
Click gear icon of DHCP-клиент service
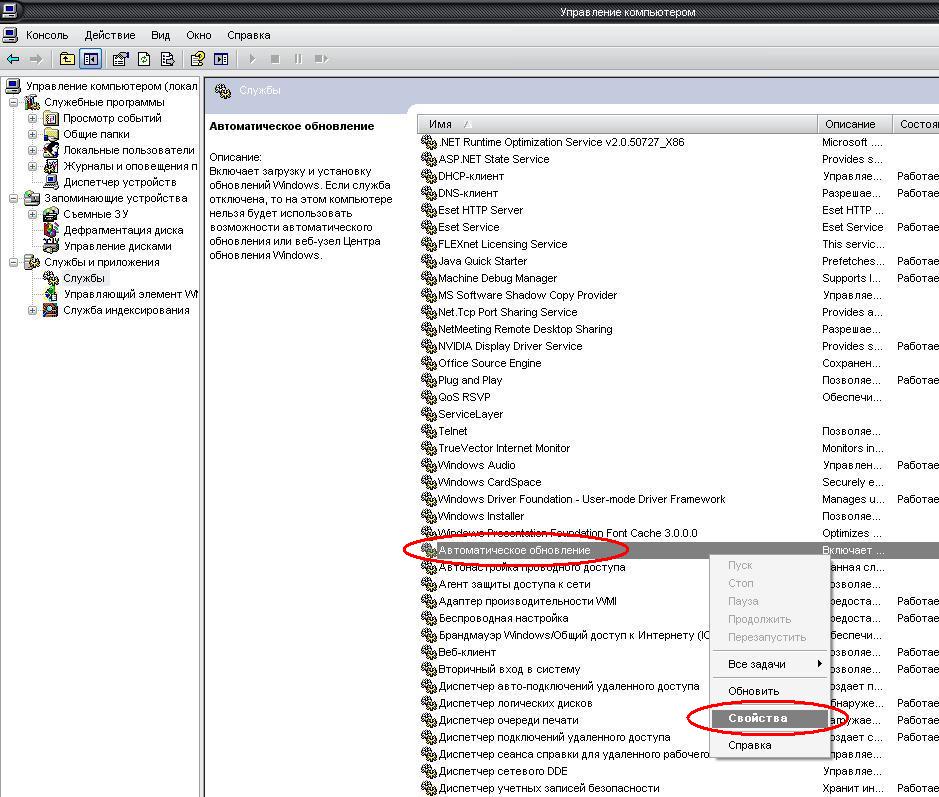click(428, 176)
